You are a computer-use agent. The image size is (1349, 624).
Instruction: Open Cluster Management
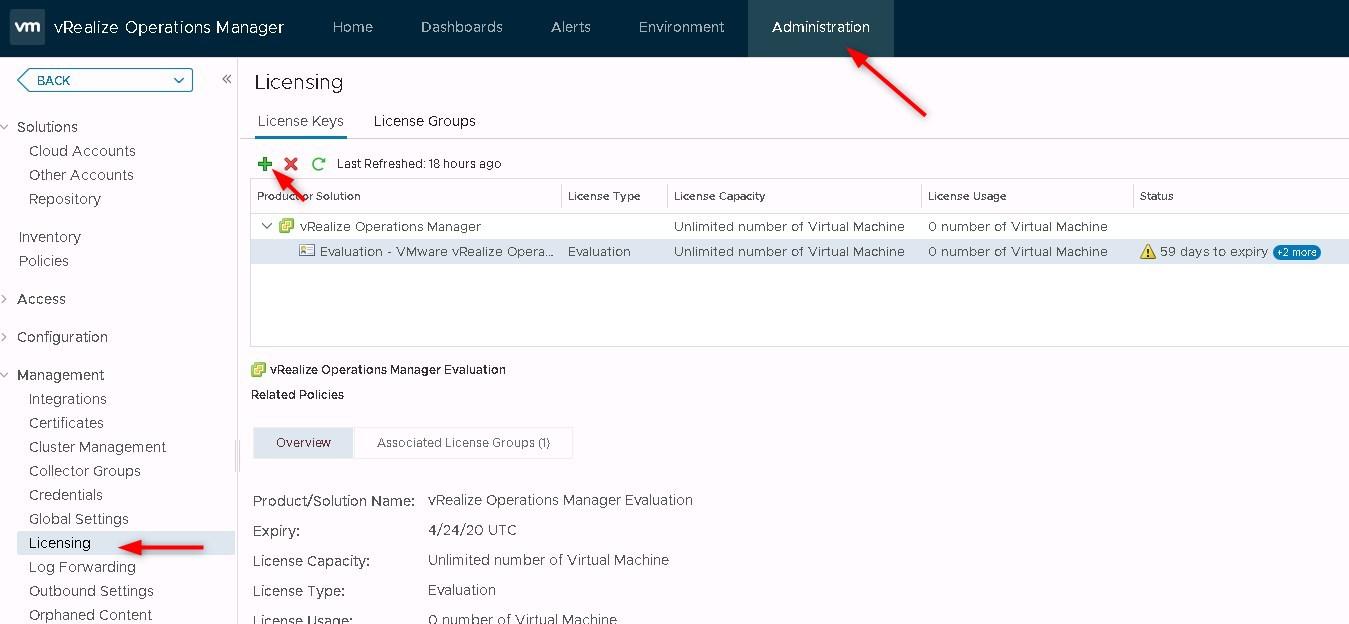pyautogui.click(x=97, y=447)
